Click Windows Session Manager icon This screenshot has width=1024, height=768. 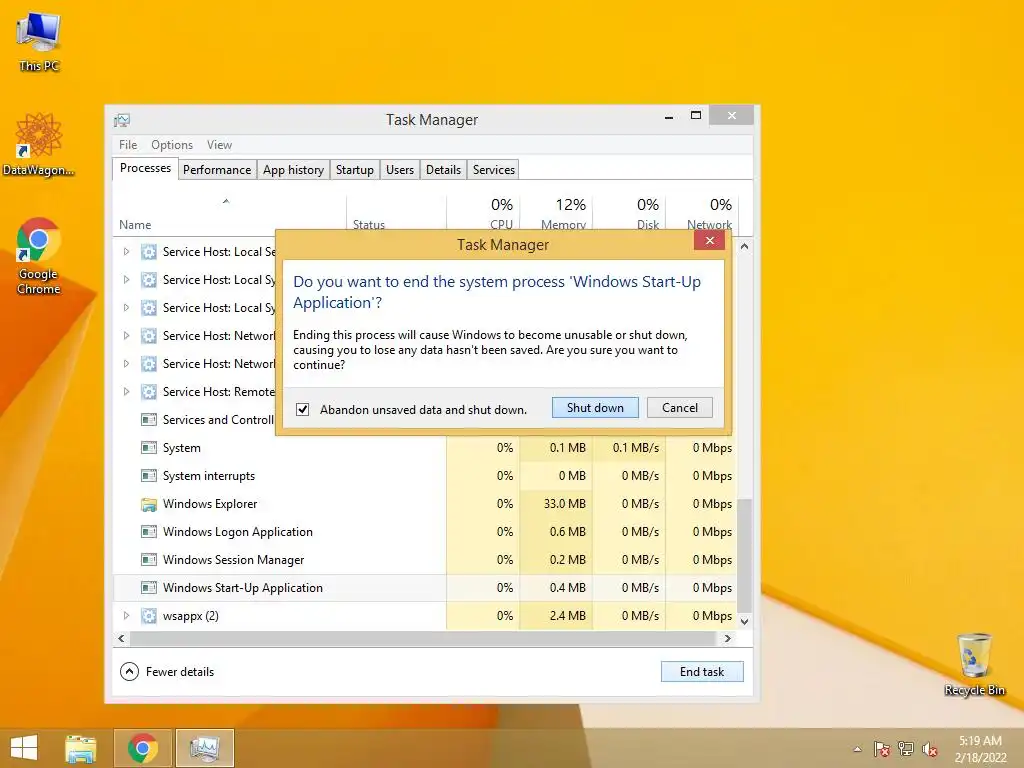point(149,560)
